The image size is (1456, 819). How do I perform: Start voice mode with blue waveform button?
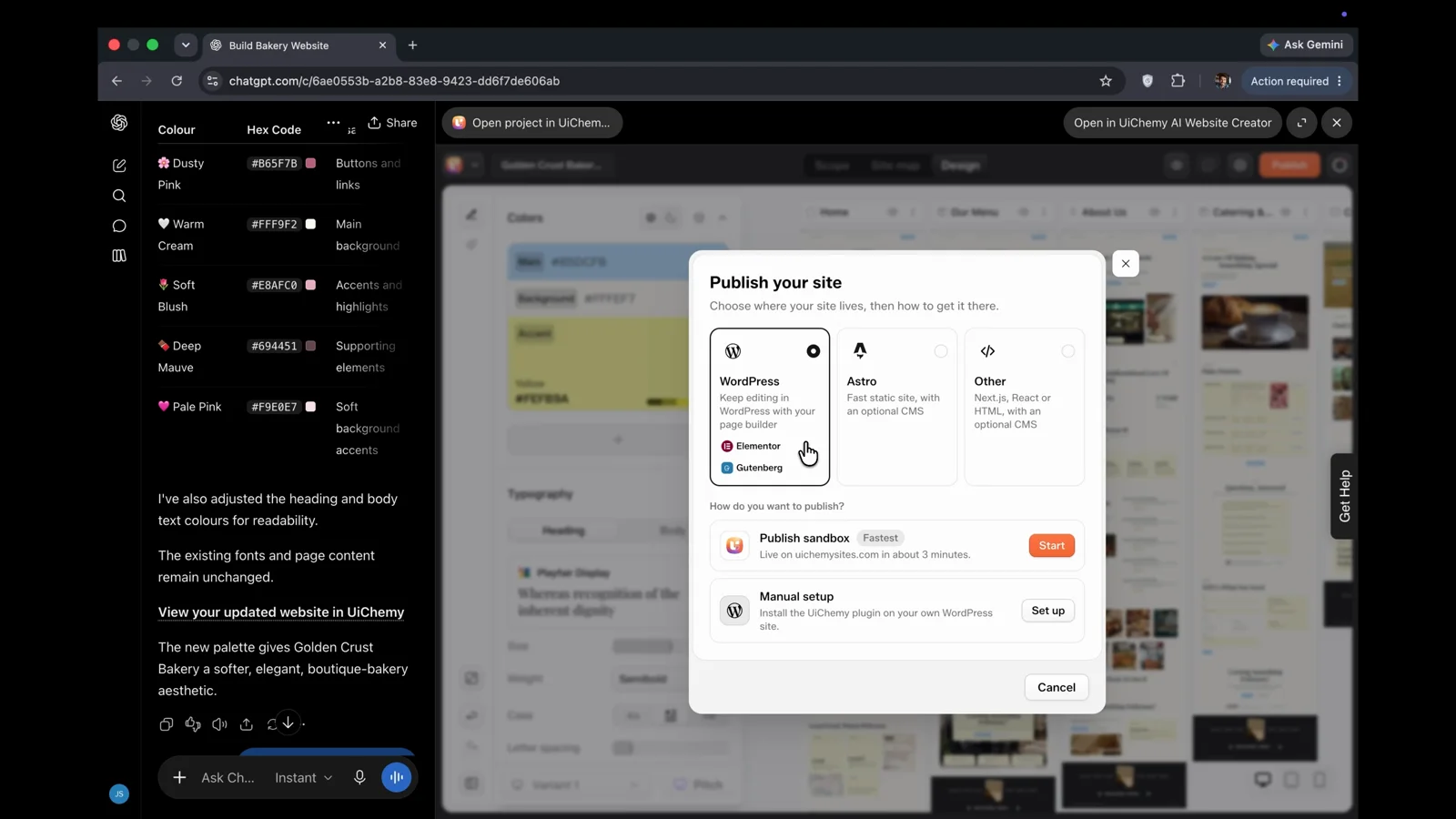pos(397,777)
